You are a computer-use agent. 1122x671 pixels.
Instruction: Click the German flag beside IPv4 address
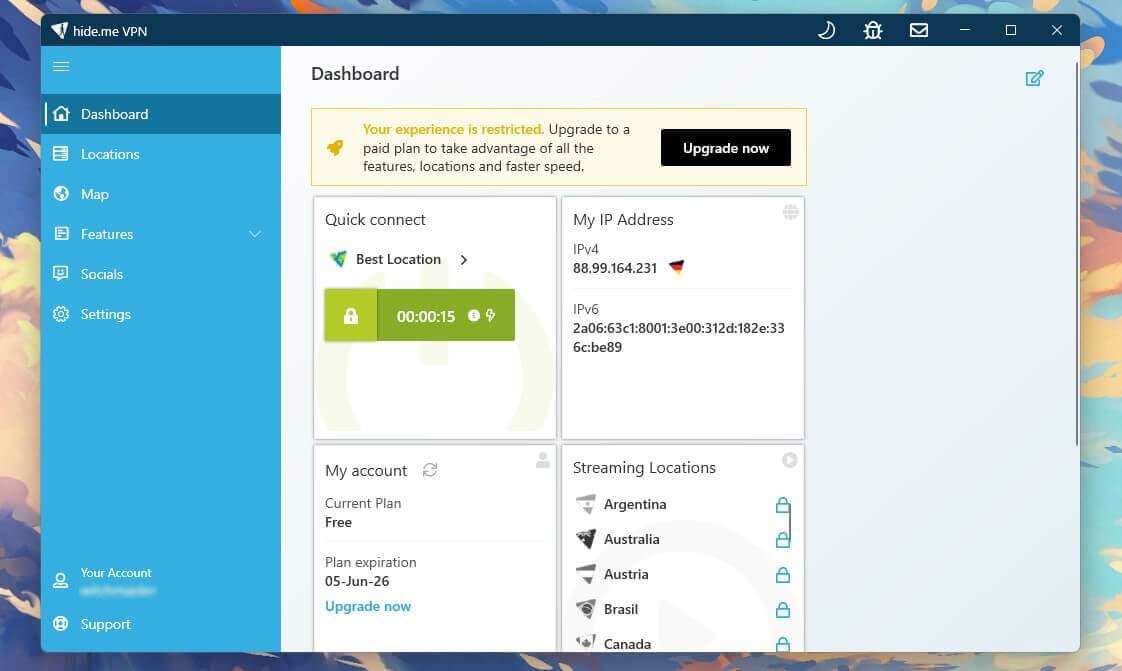point(676,268)
